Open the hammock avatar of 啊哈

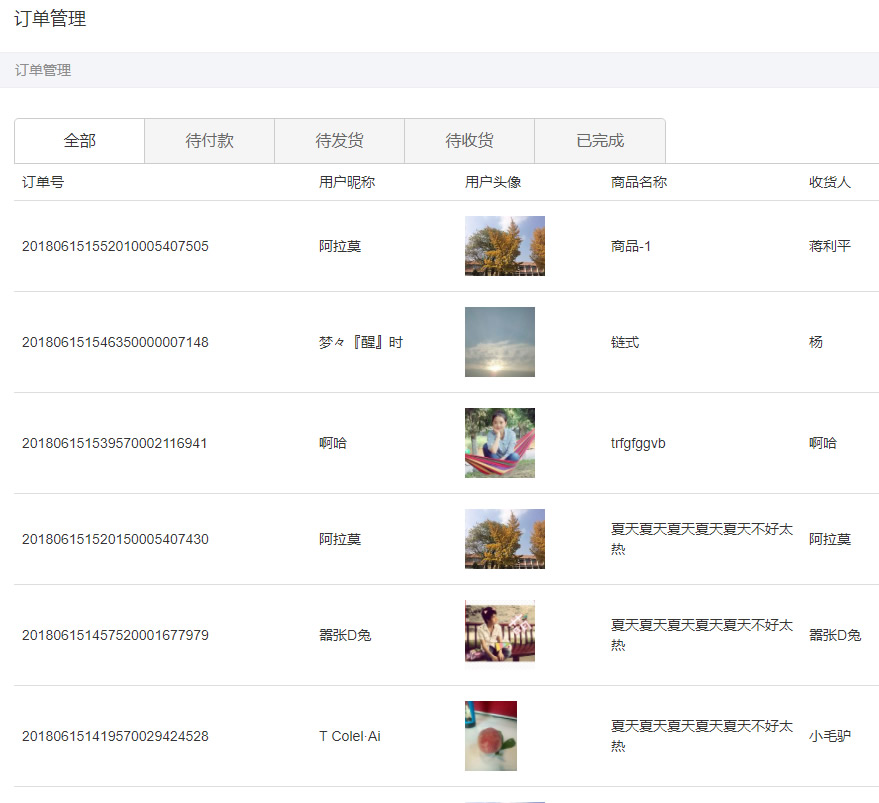499,443
